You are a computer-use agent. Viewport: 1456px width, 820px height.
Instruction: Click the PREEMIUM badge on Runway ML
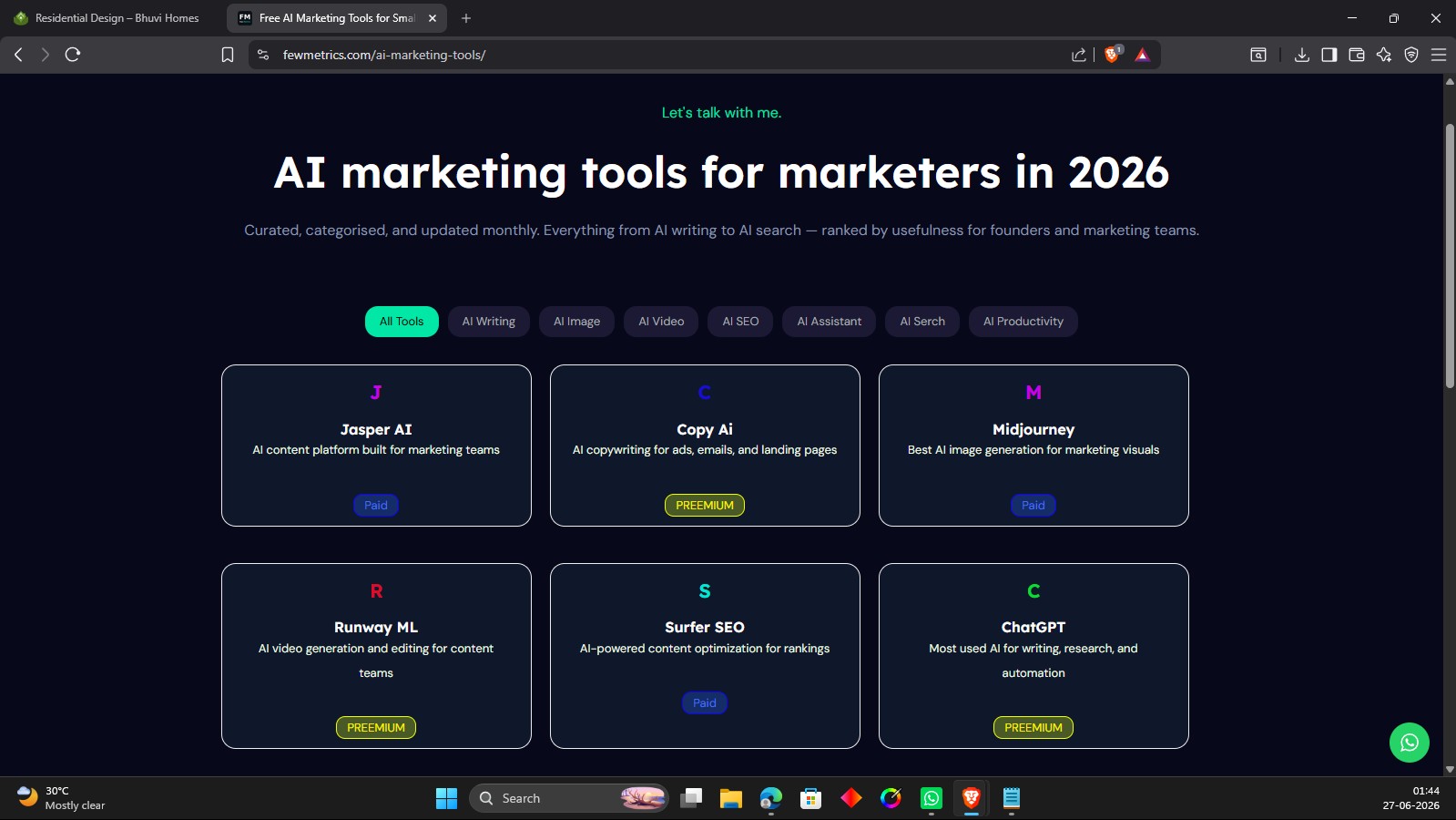[x=376, y=728]
